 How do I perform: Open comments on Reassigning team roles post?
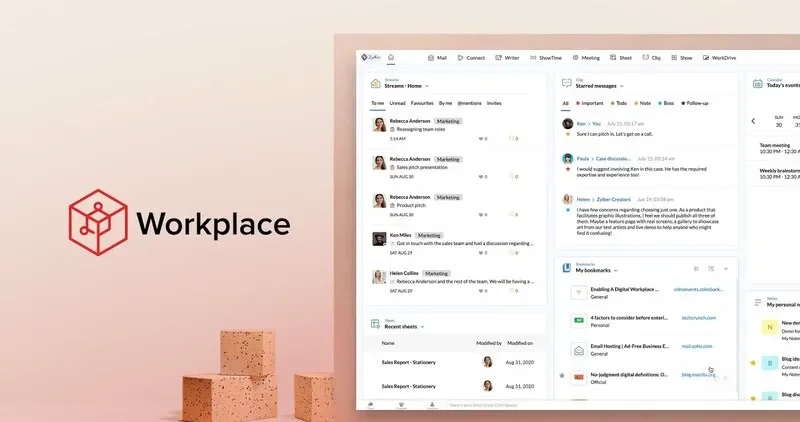[x=513, y=138]
